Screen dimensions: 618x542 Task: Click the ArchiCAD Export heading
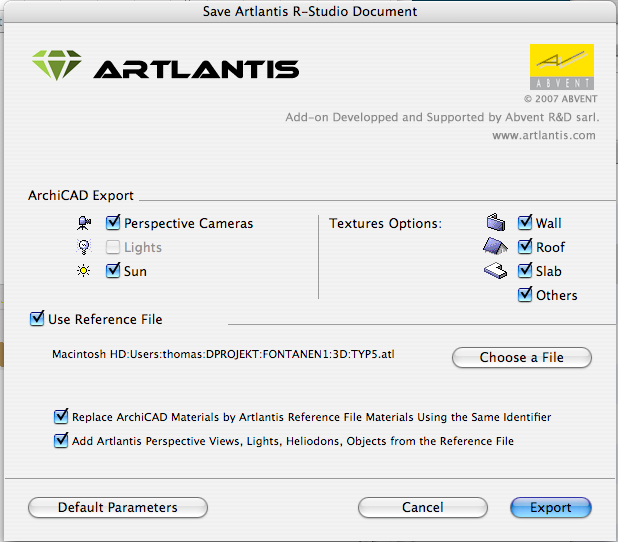(x=81, y=196)
